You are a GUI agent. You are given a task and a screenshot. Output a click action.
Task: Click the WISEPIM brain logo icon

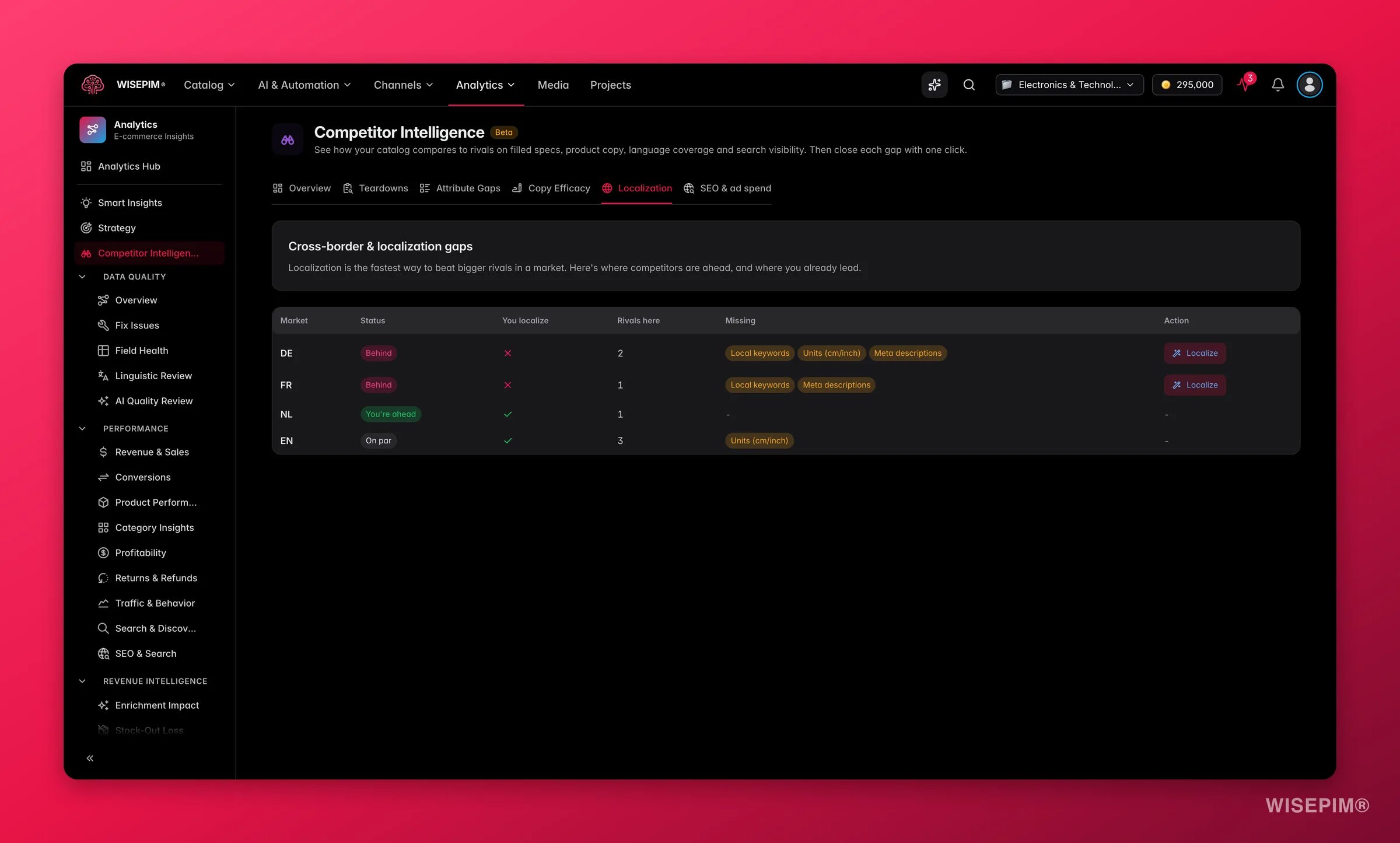point(93,85)
